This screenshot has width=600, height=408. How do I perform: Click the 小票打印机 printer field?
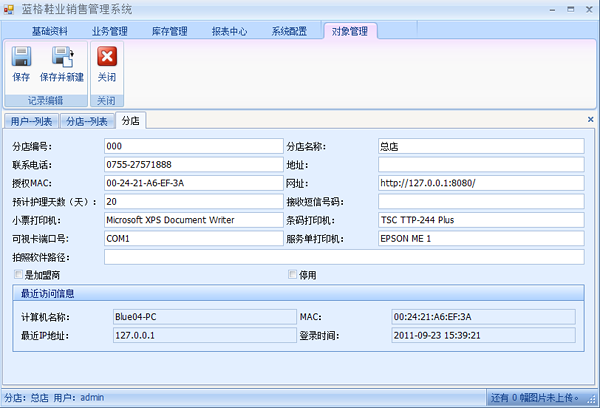(x=193, y=221)
